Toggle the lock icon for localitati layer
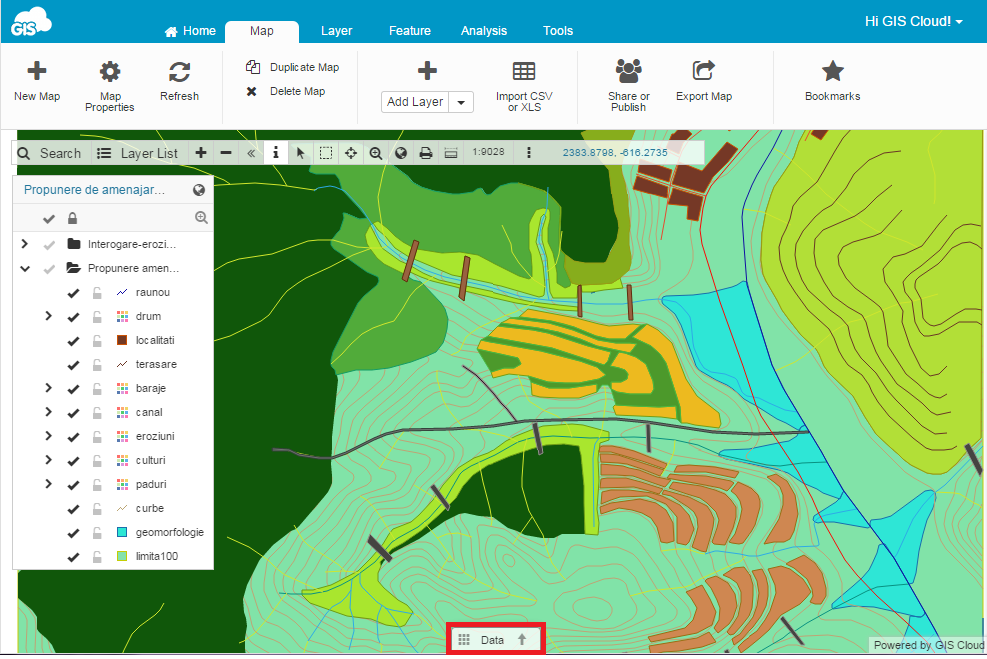 tap(97, 341)
